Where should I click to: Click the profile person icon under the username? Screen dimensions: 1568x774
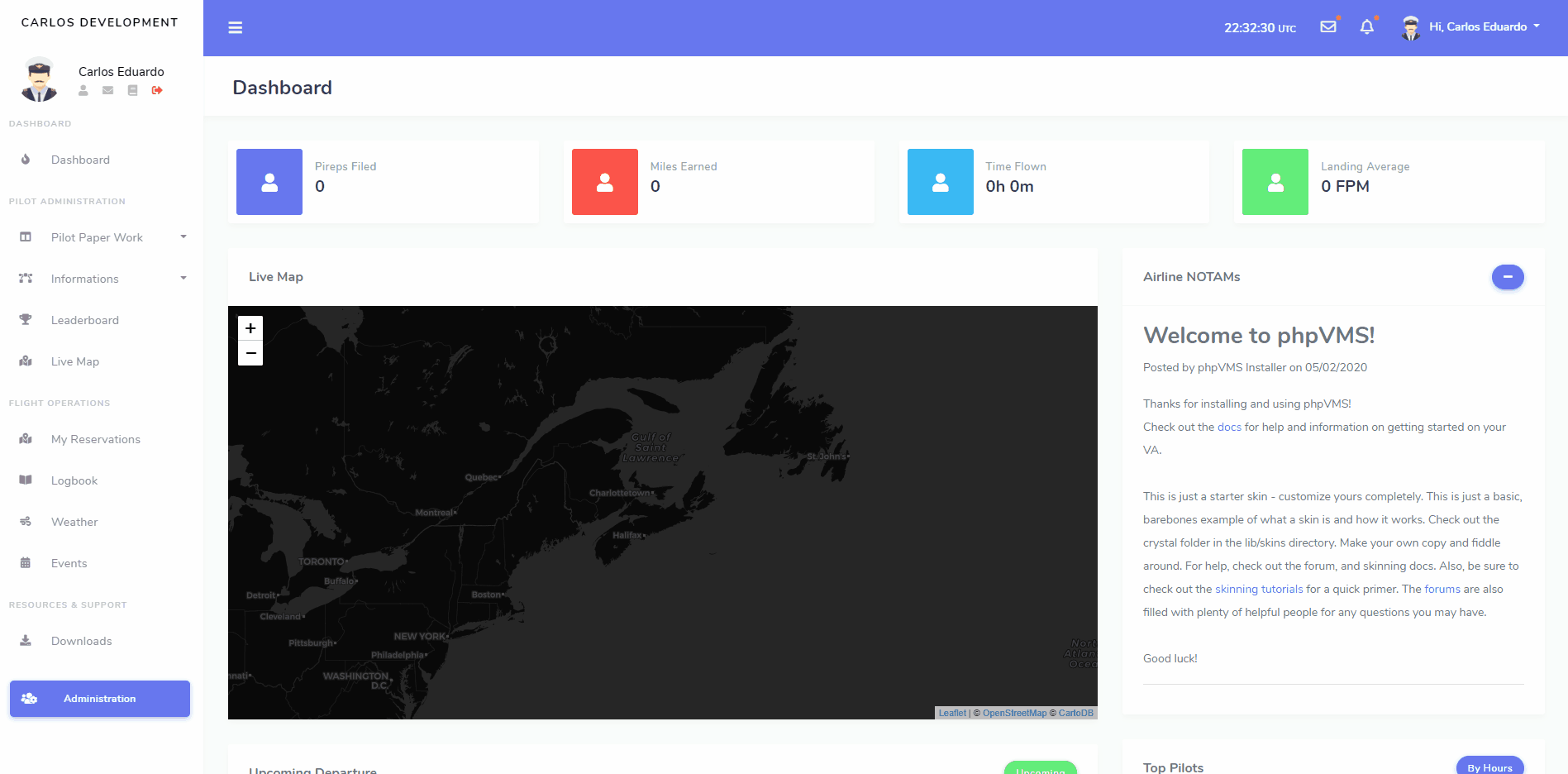[x=83, y=90]
